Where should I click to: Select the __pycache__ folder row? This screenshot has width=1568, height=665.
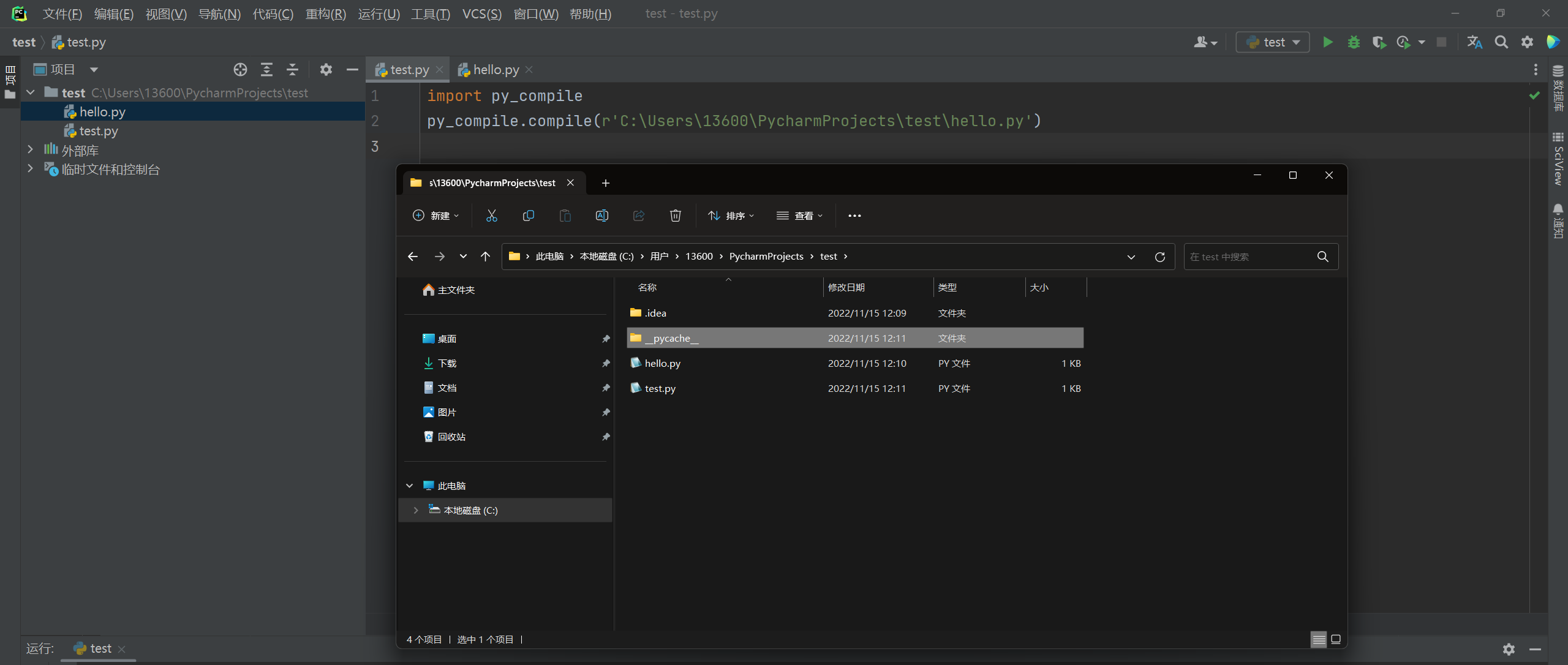click(x=671, y=338)
